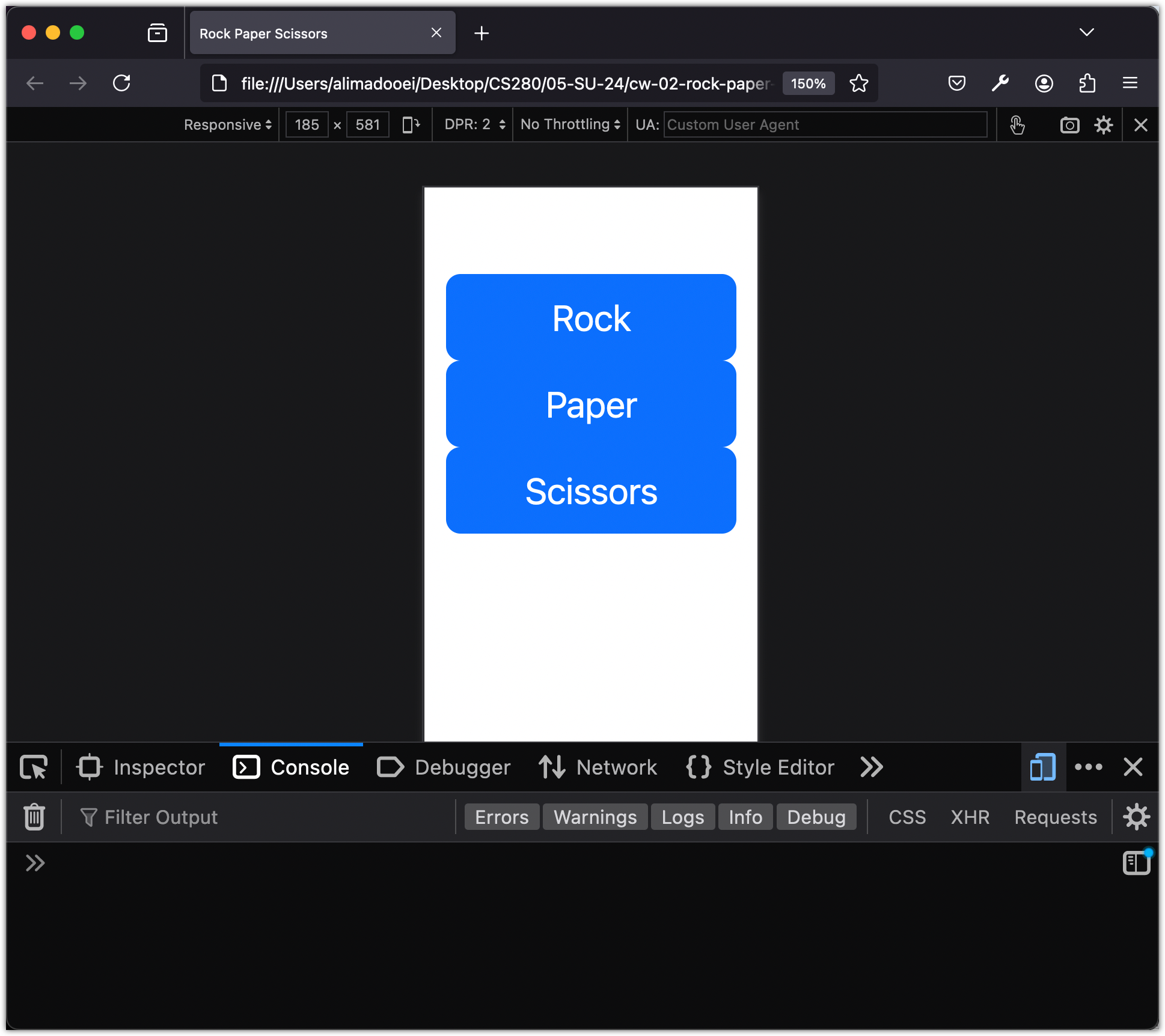
Task: Pick an element with the selector tool
Action: point(34,767)
